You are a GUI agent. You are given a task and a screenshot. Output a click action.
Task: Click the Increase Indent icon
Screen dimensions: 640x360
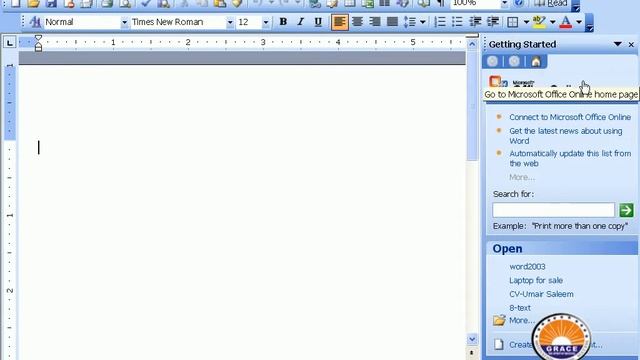(493, 22)
